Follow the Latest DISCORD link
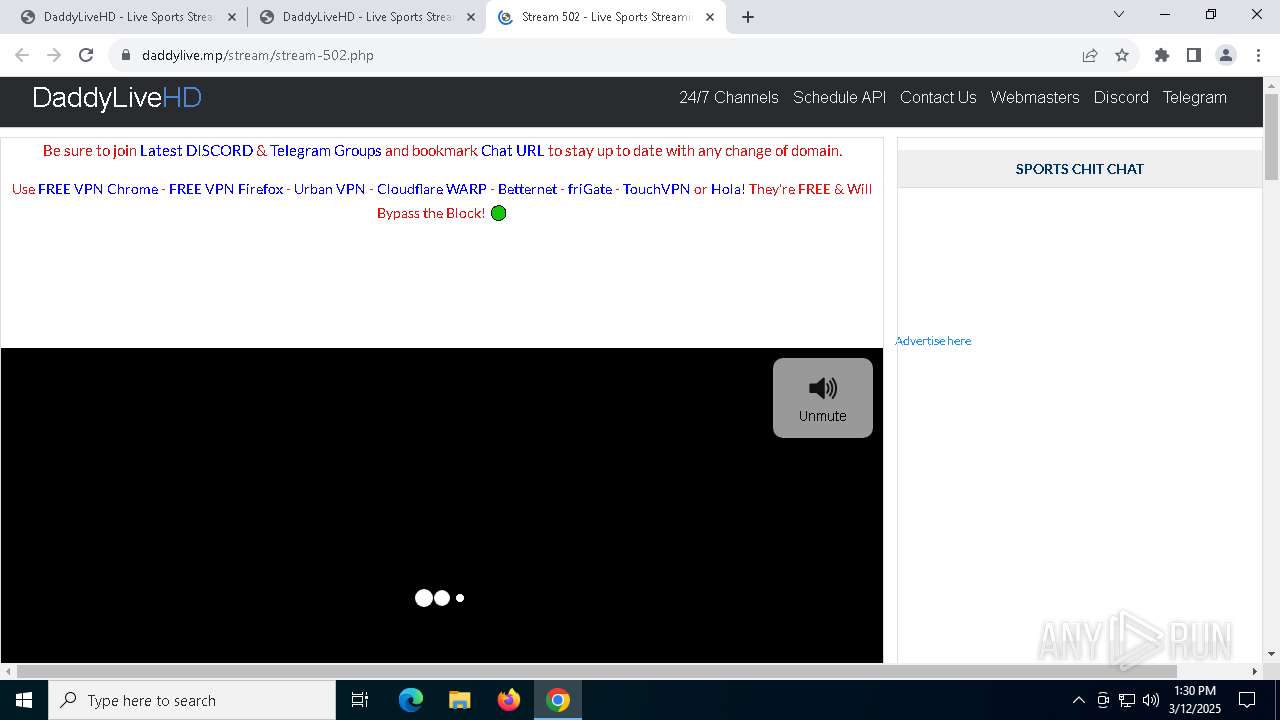The height and width of the screenshot is (720, 1280). [196, 151]
